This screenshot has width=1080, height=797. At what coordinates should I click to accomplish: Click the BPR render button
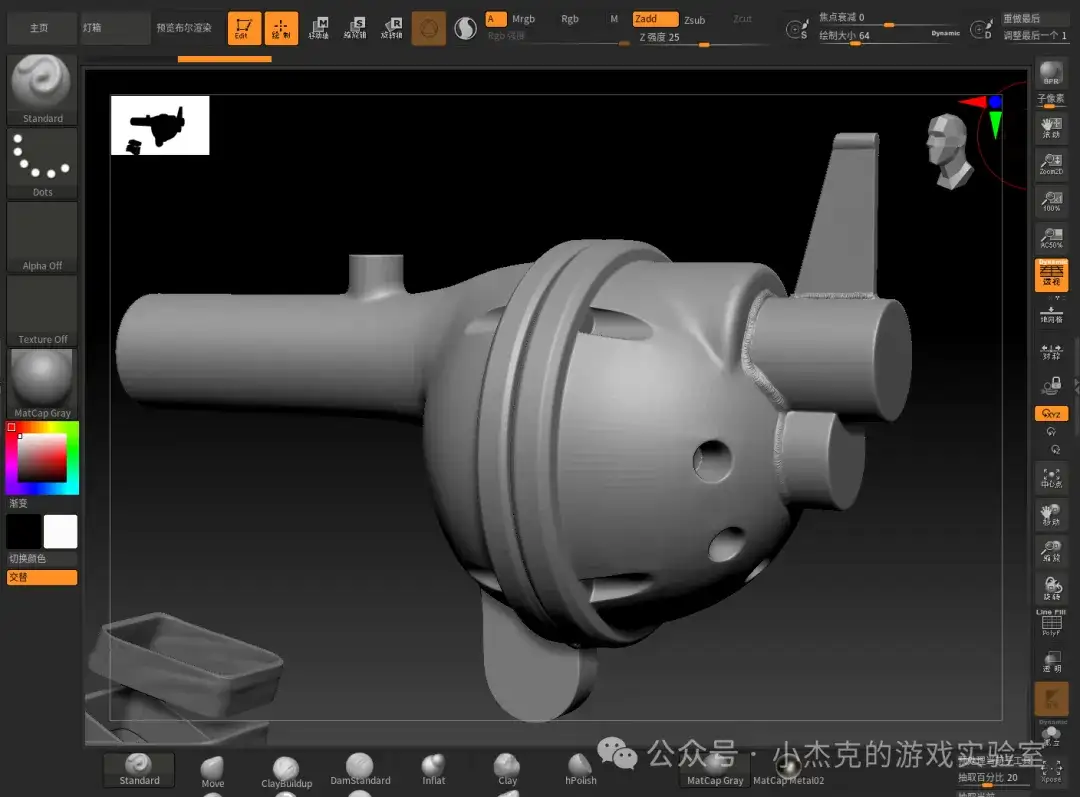[1051, 73]
